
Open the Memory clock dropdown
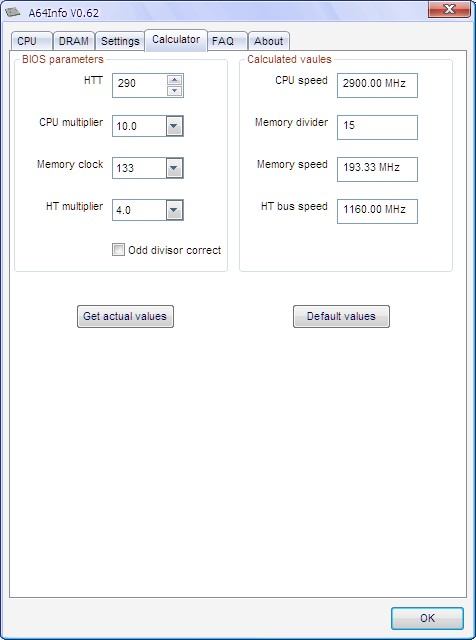[174, 168]
